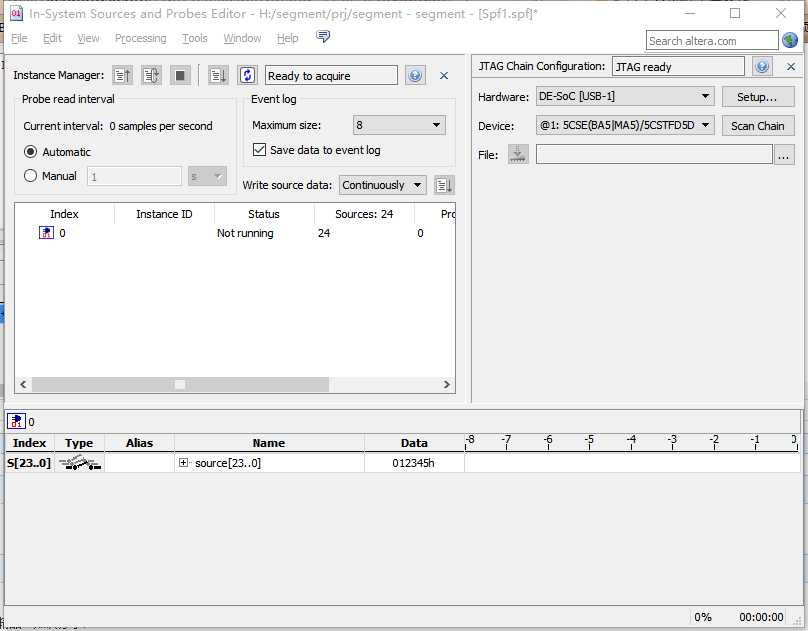Click the instance list horizontal scrollbar thumb

pyautogui.click(x=180, y=384)
